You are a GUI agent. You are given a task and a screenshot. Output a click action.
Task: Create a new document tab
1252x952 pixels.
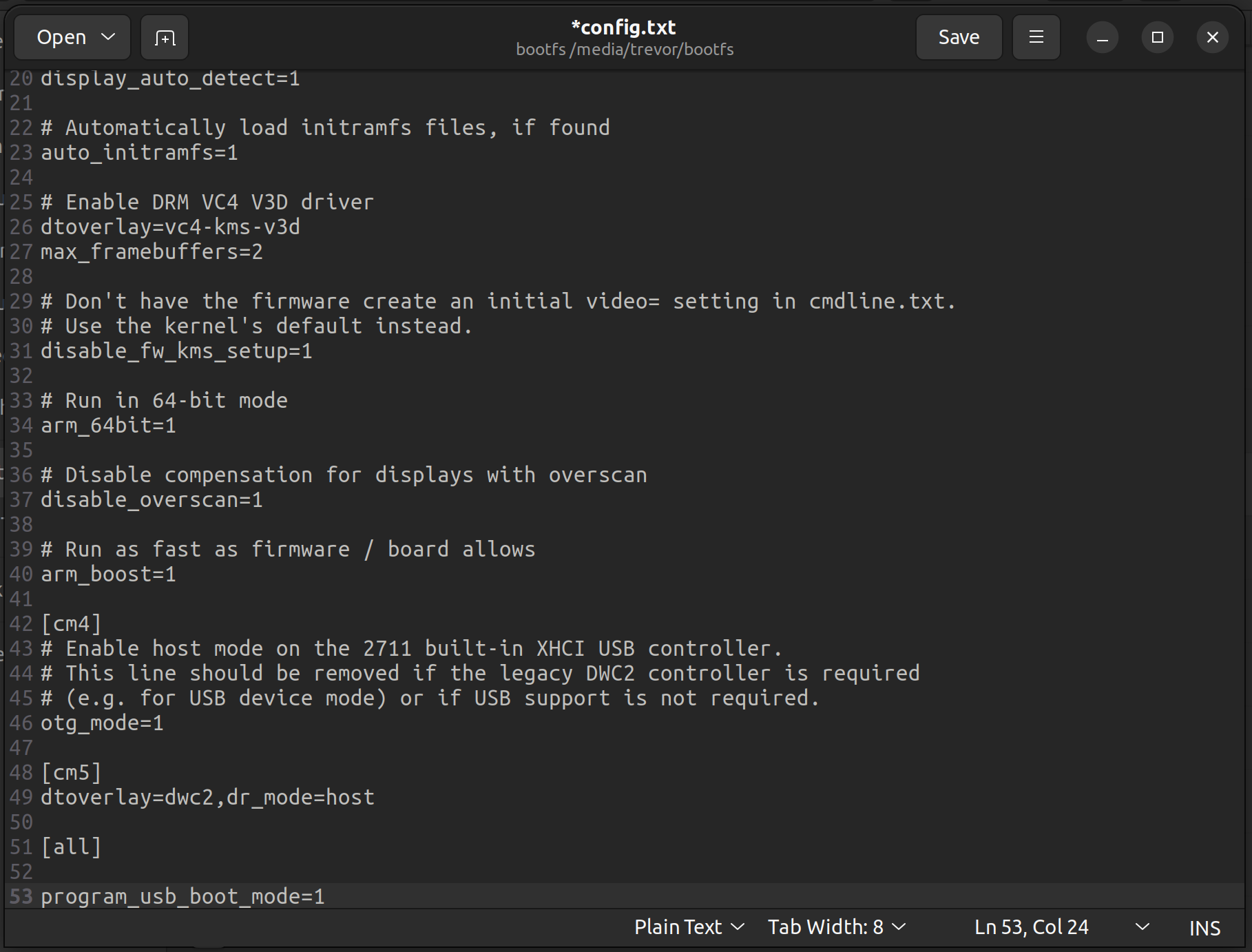165,38
